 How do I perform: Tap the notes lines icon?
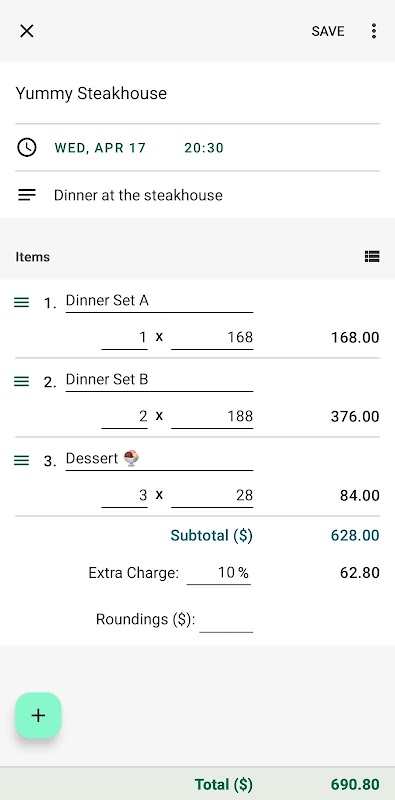pos(27,195)
